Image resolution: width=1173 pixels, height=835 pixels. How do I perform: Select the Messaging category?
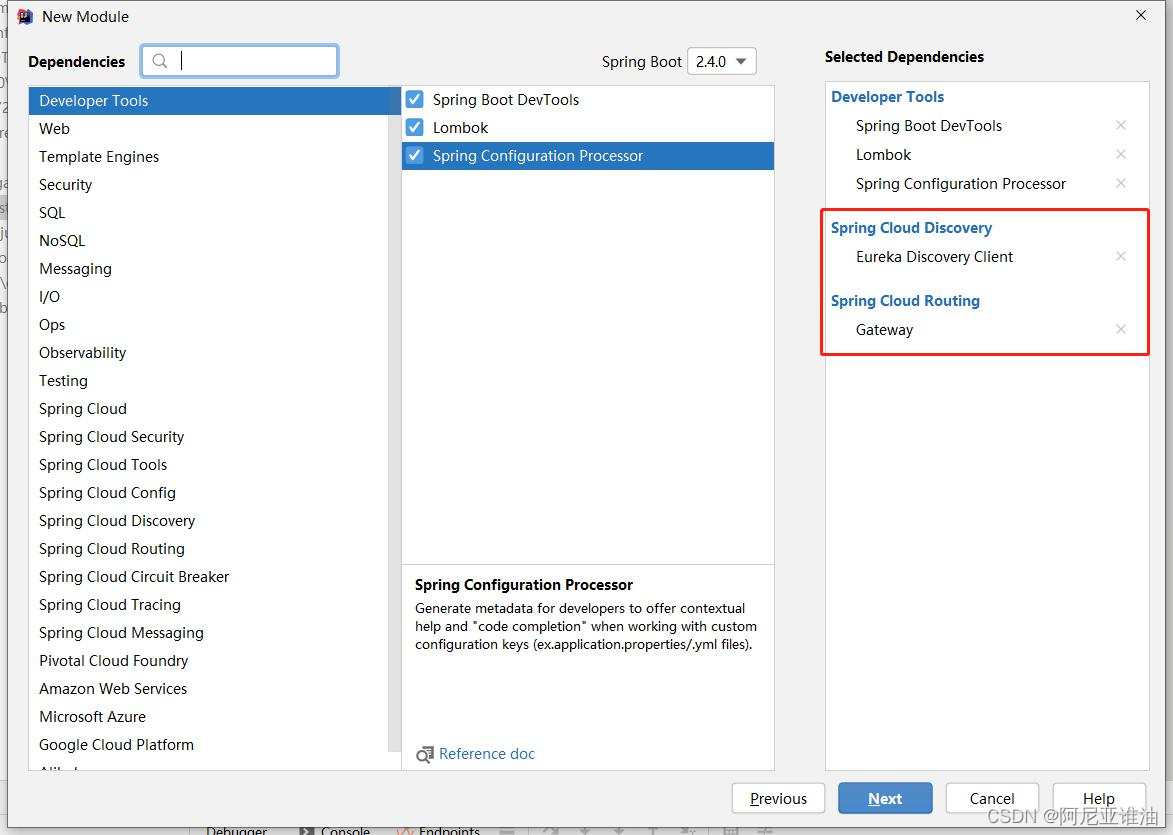point(209,269)
